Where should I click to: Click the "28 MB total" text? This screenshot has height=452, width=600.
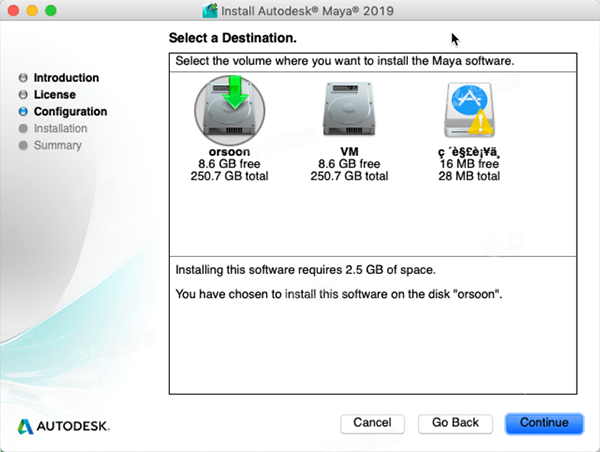(x=469, y=176)
